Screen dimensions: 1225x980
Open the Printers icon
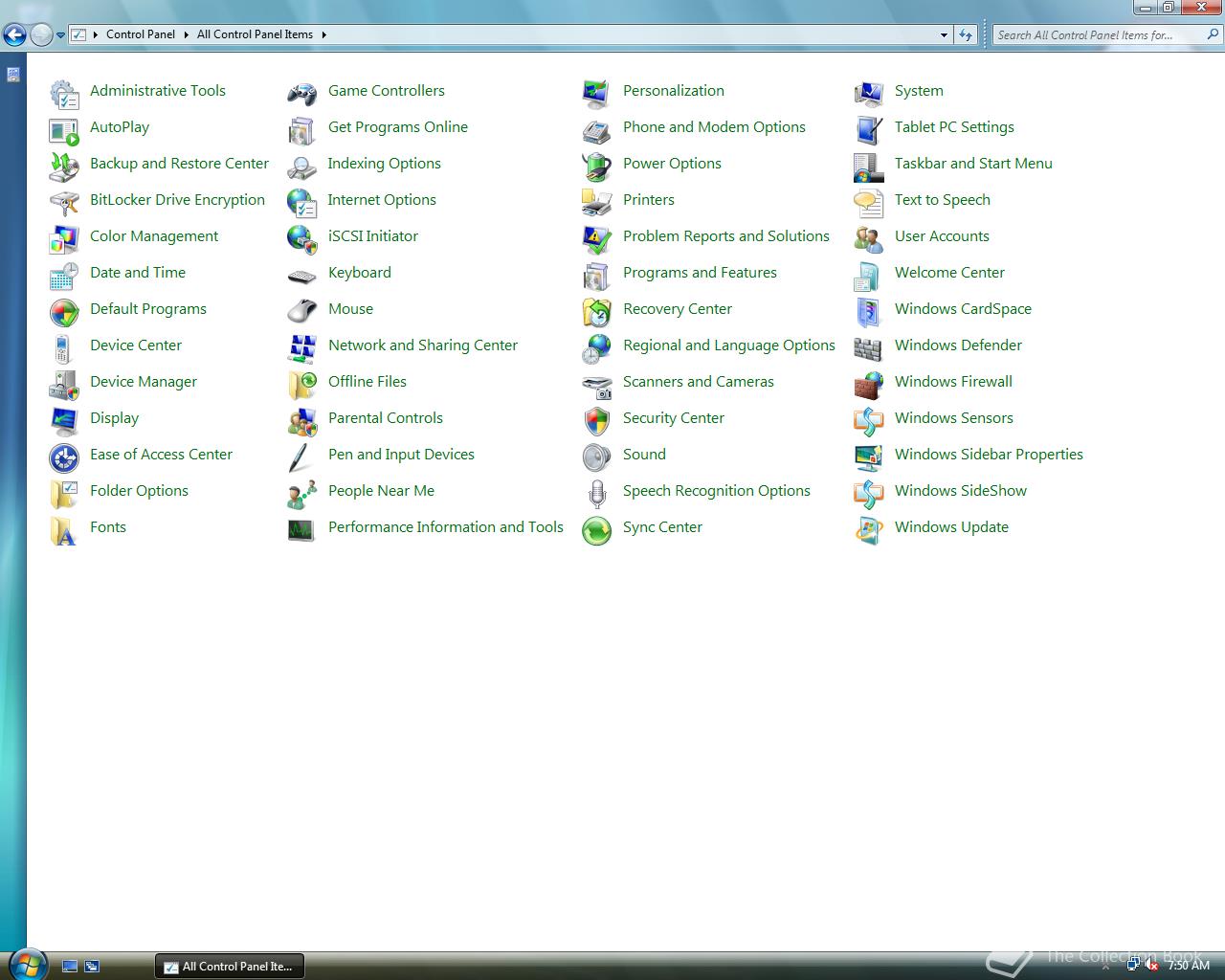tap(597, 203)
